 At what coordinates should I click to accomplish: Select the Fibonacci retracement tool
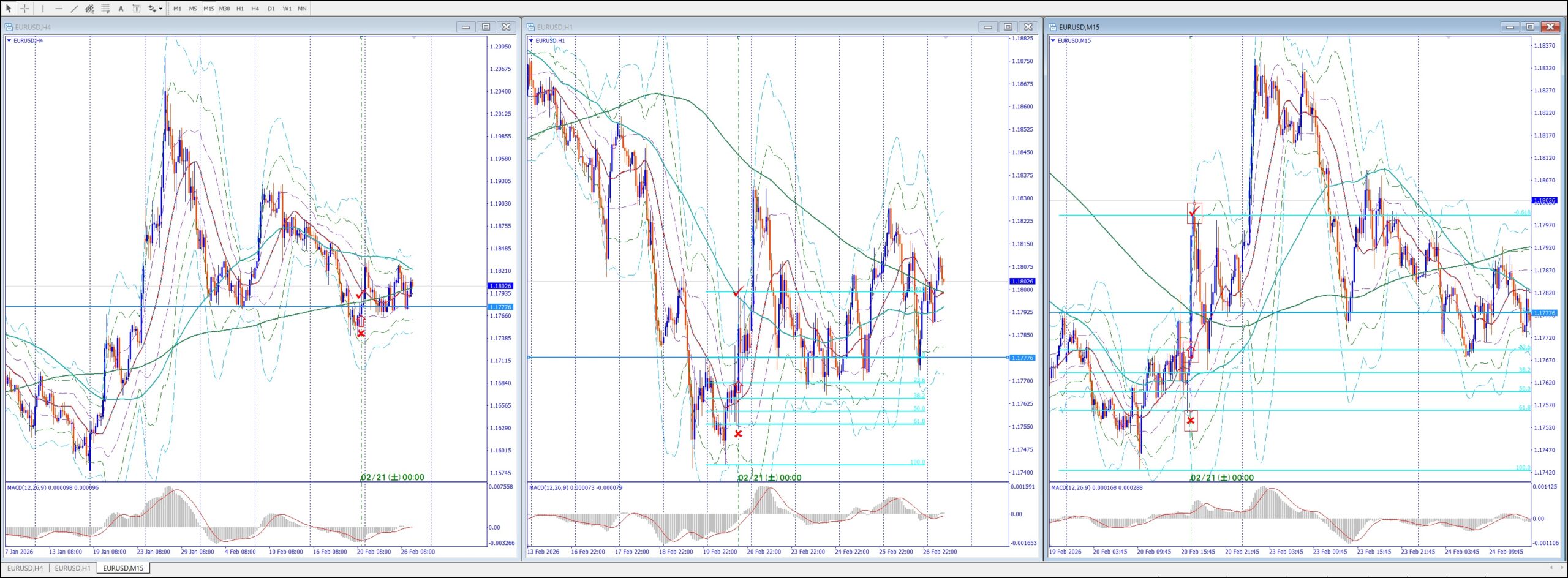(x=105, y=9)
